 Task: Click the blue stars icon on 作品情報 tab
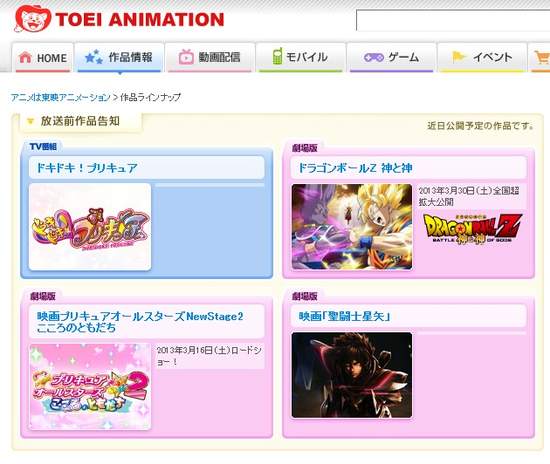(x=93, y=57)
